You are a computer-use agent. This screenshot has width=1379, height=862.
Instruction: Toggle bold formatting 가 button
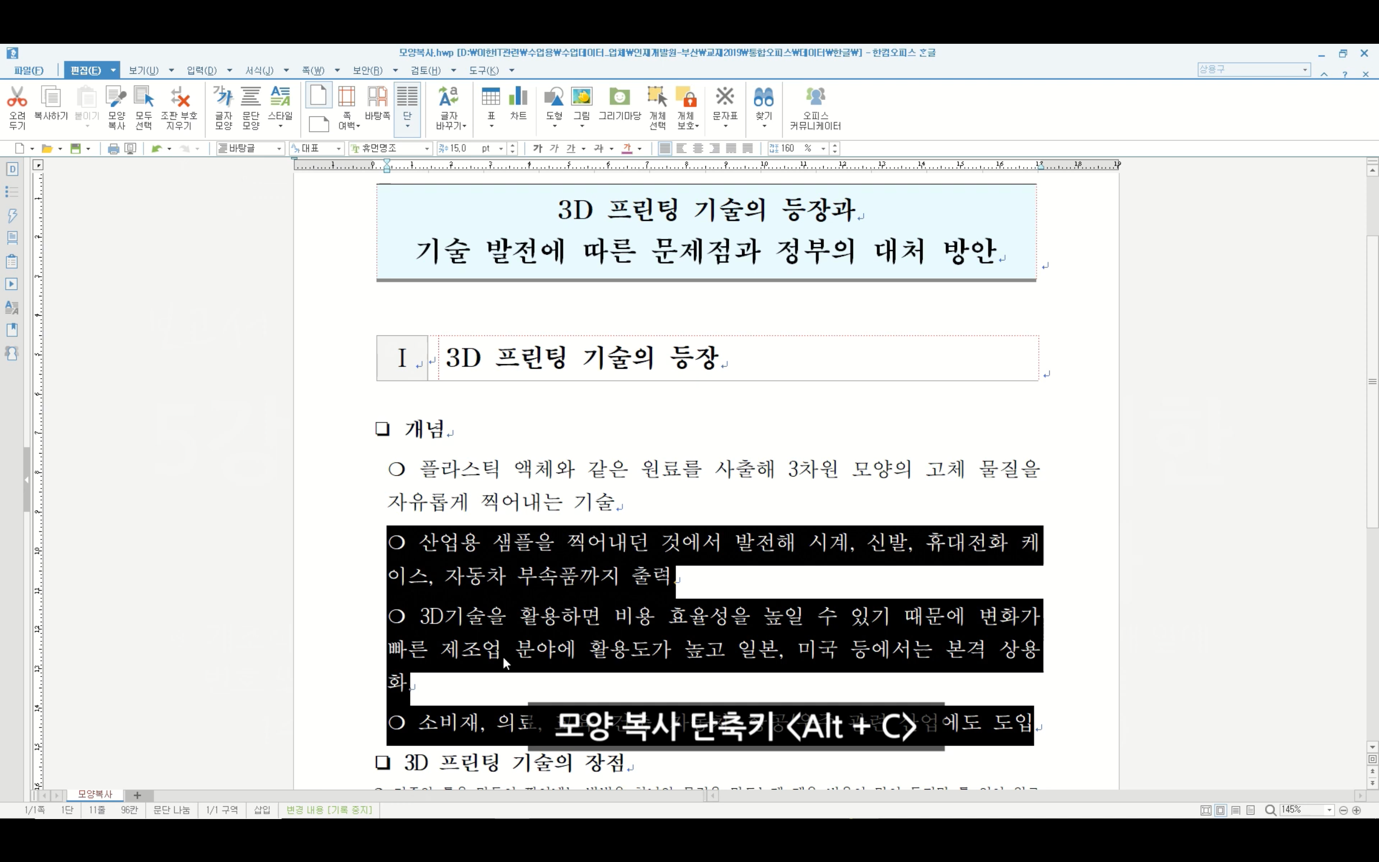pyautogui.click(x=537, y=149)
